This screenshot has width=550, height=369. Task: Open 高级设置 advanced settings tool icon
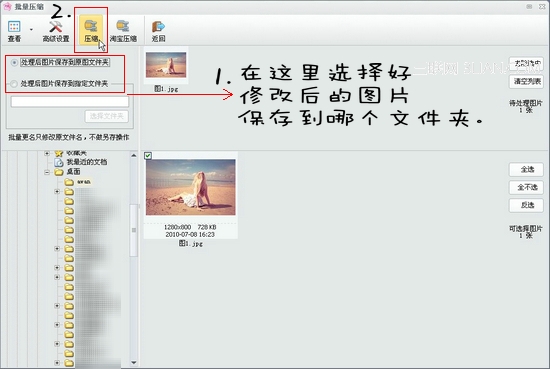(x=56, y=31)
